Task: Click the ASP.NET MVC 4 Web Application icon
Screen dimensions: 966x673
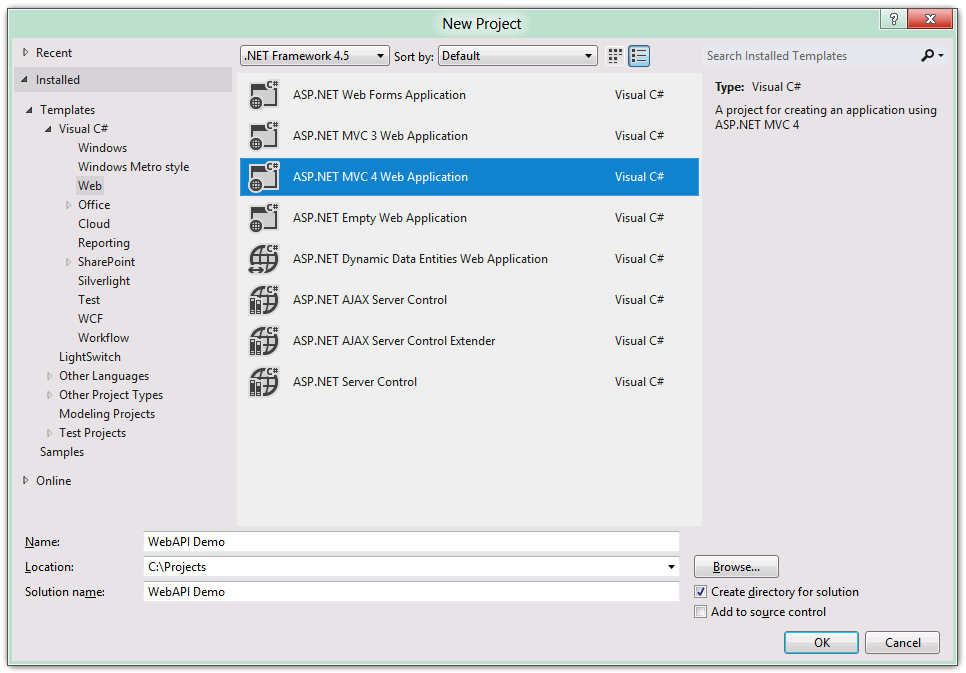Action: [x=264, y=177]
